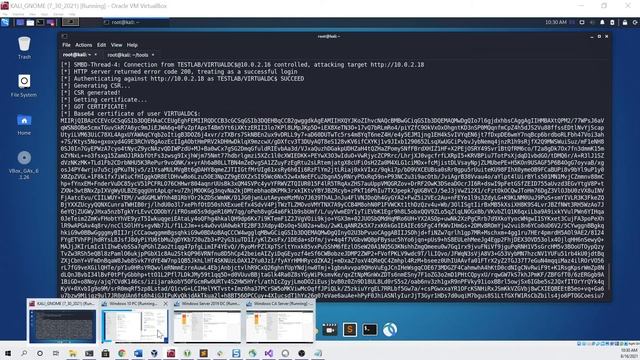Viewport: 640px width, 360px height.
Task: Click the Kali panel clock showing 10:30 AM
Action: (556, 22)
